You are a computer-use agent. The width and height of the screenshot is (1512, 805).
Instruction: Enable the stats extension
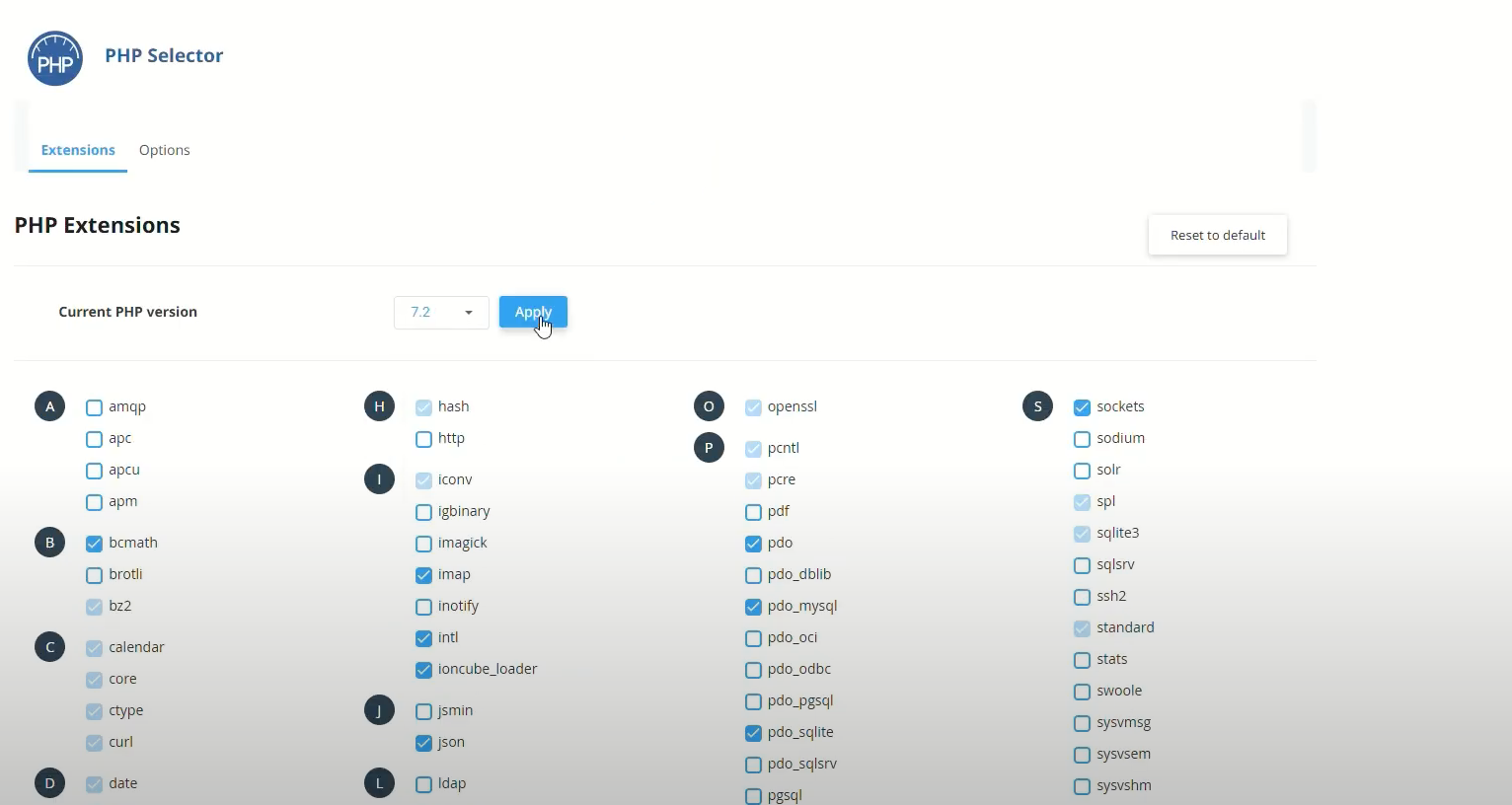1082,660
